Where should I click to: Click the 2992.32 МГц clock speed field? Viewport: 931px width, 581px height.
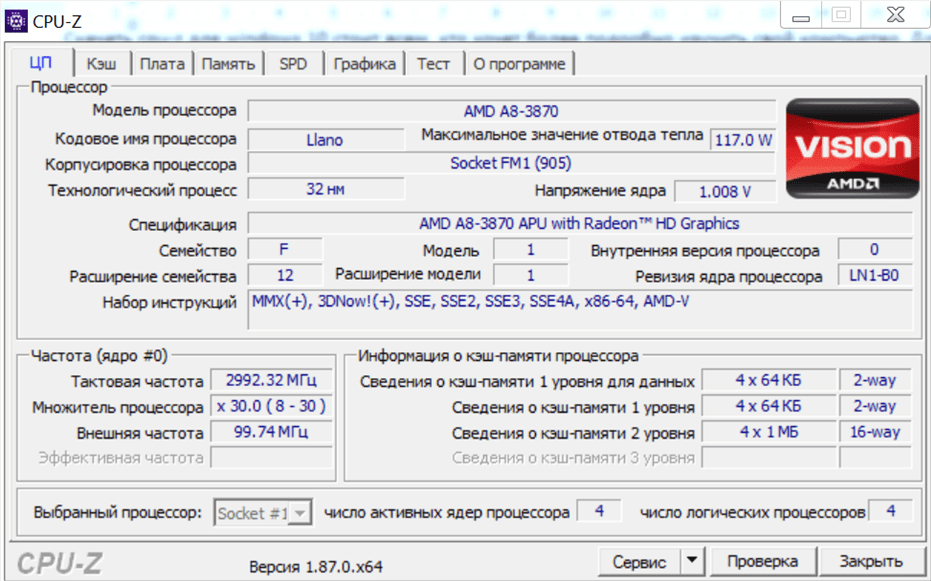(x=271, y=381)
